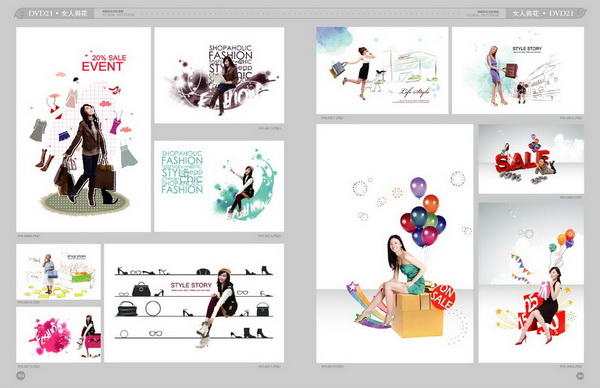Select the red 3D SALE thumbnail

[531, 159]
